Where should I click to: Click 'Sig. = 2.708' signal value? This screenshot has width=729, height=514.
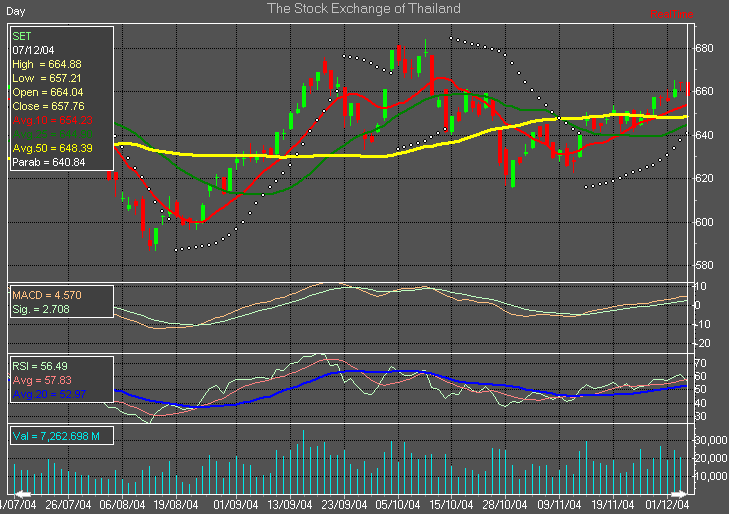pos(41,309)
